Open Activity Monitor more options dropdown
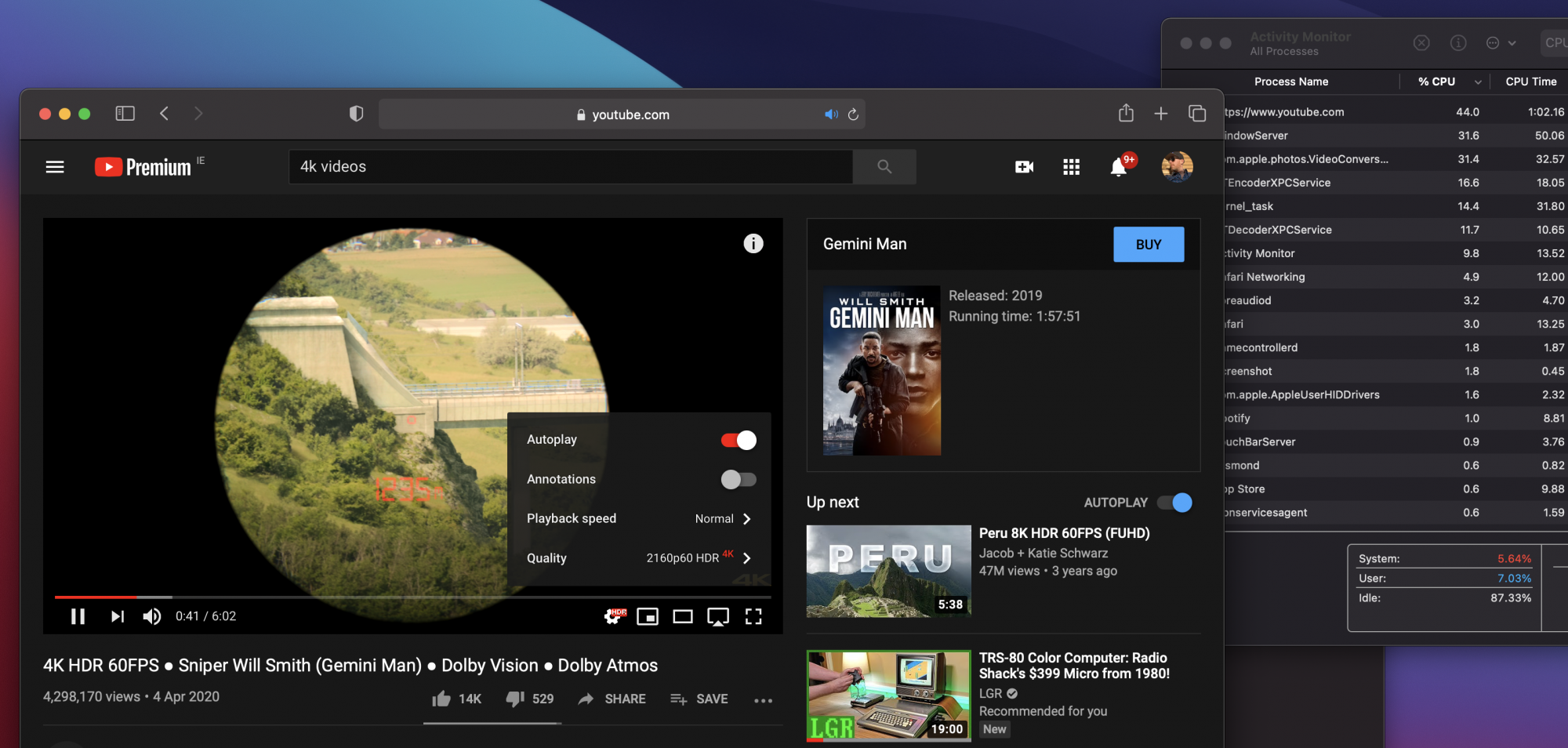Screen dimensions: 1568x748 point(1501,43)
